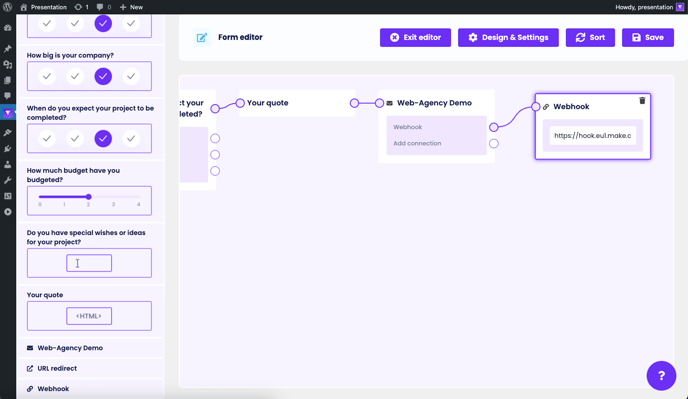Click Add connection in Web-Agency Demo node
The image size is (688, 399).
pos(417,144)
